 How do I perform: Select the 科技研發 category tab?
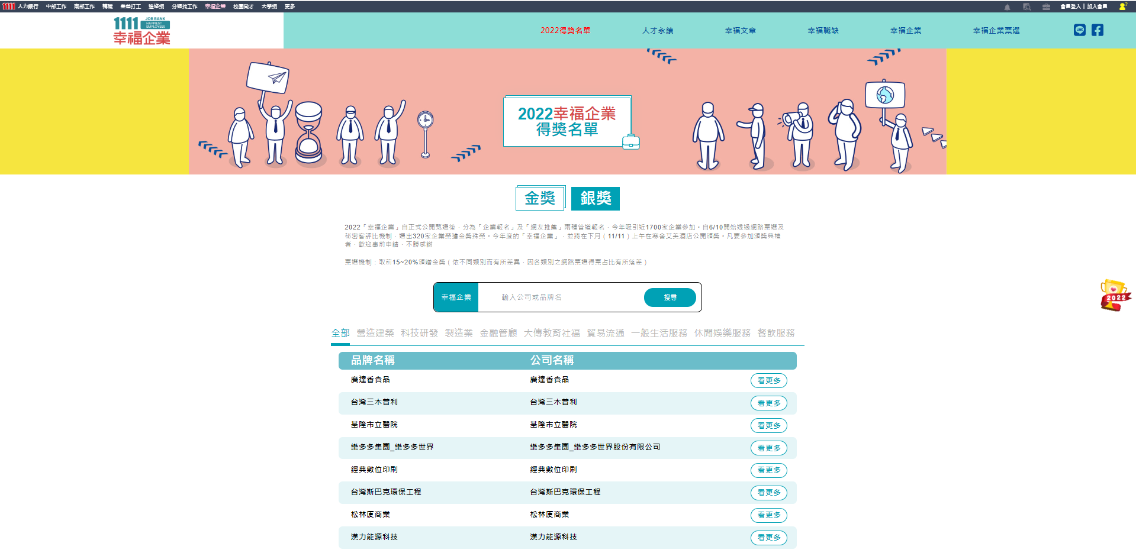[419, 333]
